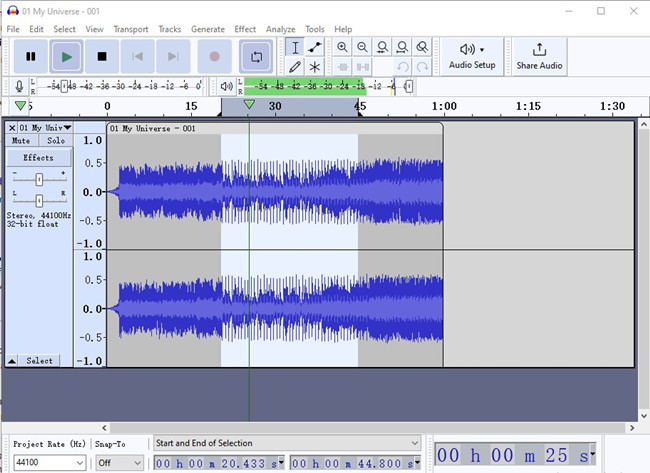Silence audio selection icon
650x473 pixels.
362,66
